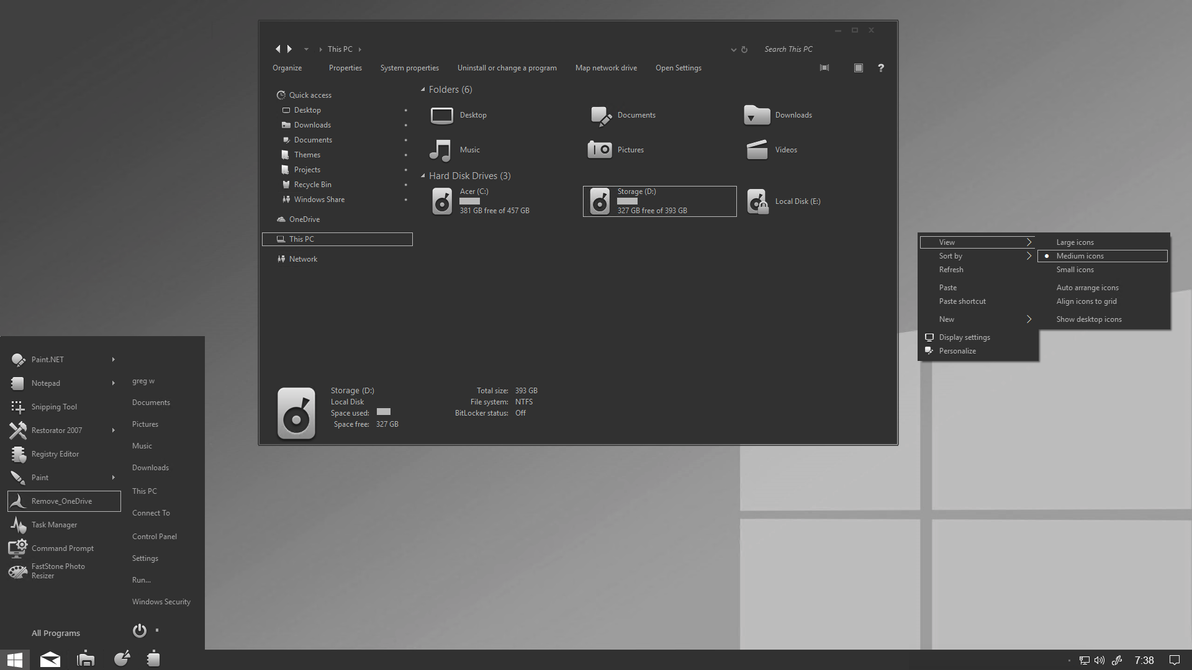Open the Acer (C:) drive icon
The height and width of the screenshot is (670, 1192).
point(442,201)
